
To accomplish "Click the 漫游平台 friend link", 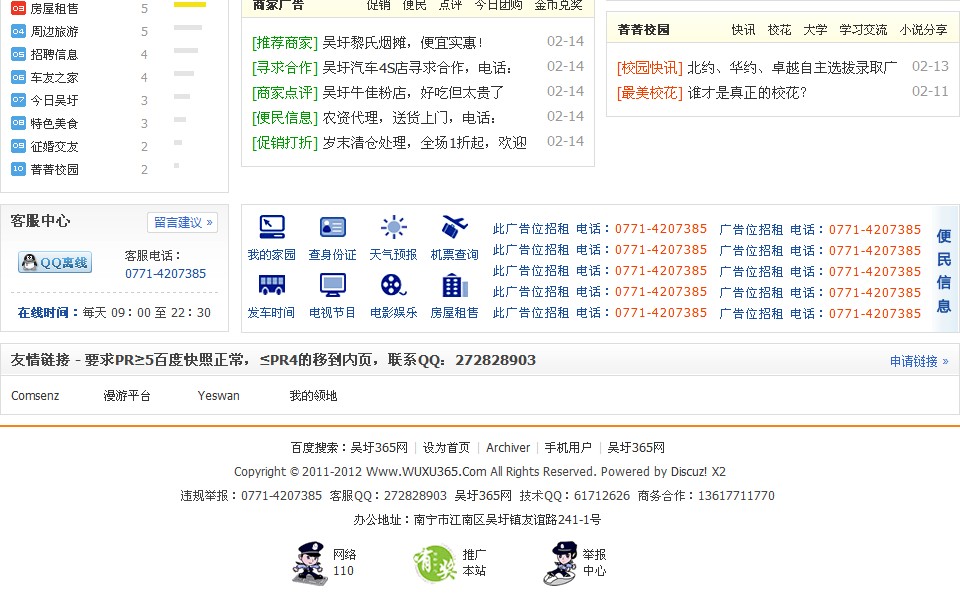I will (x=127, y=395).
